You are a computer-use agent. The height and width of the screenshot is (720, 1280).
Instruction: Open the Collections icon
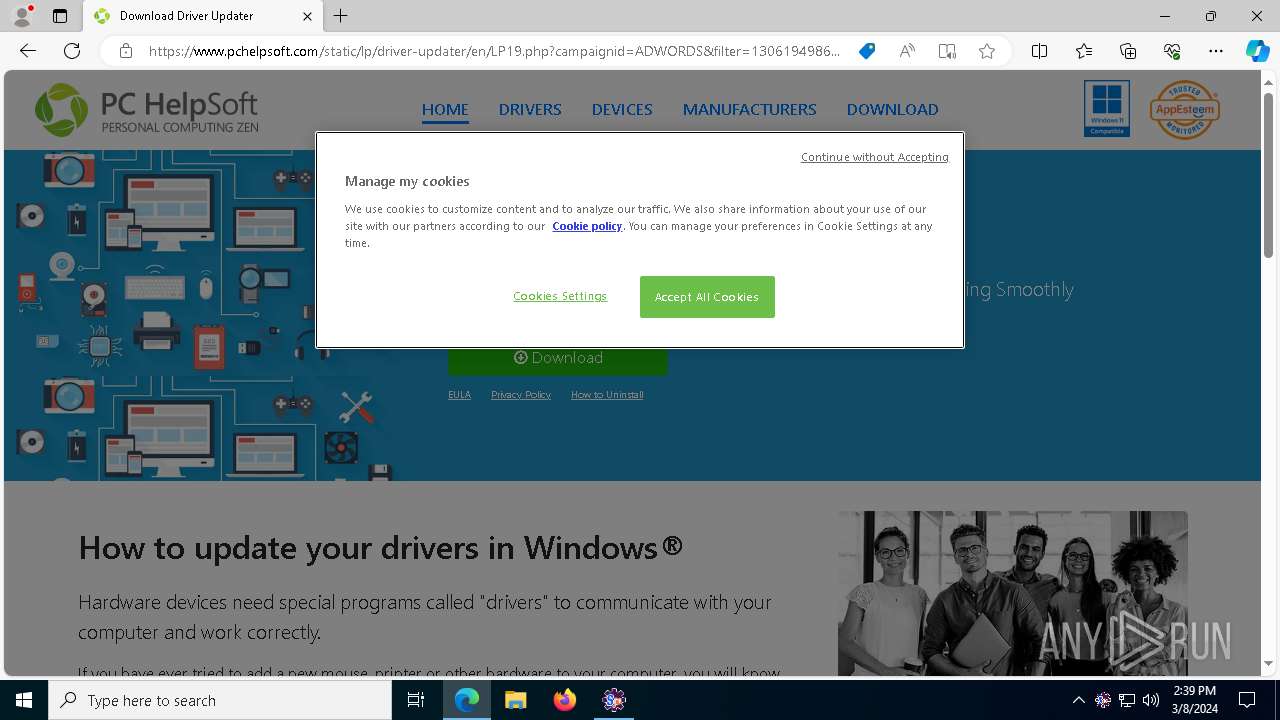click(x=1128, y=51)
